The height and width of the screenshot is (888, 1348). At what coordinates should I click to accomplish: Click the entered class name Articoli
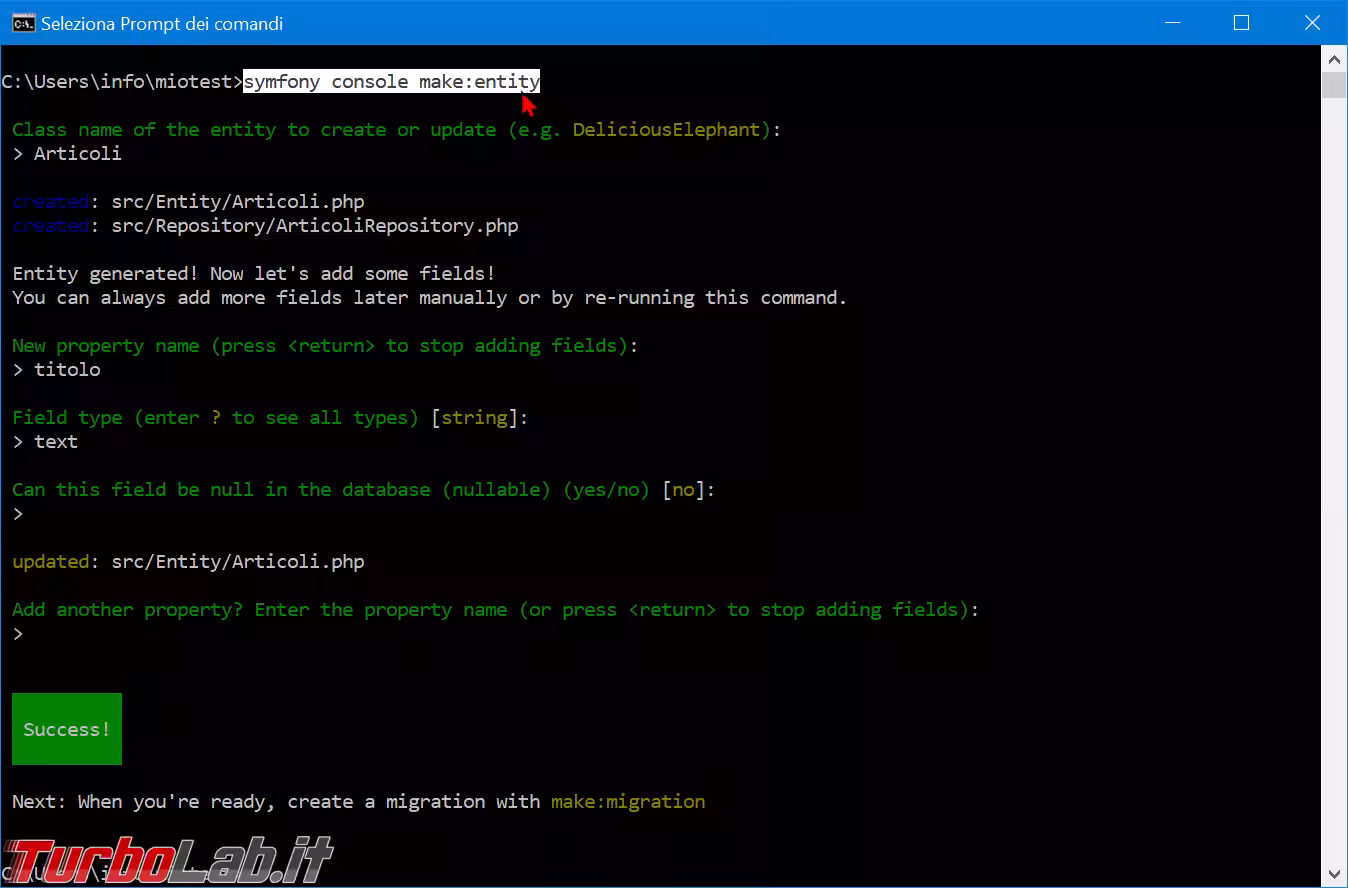[x=77, y=154]
